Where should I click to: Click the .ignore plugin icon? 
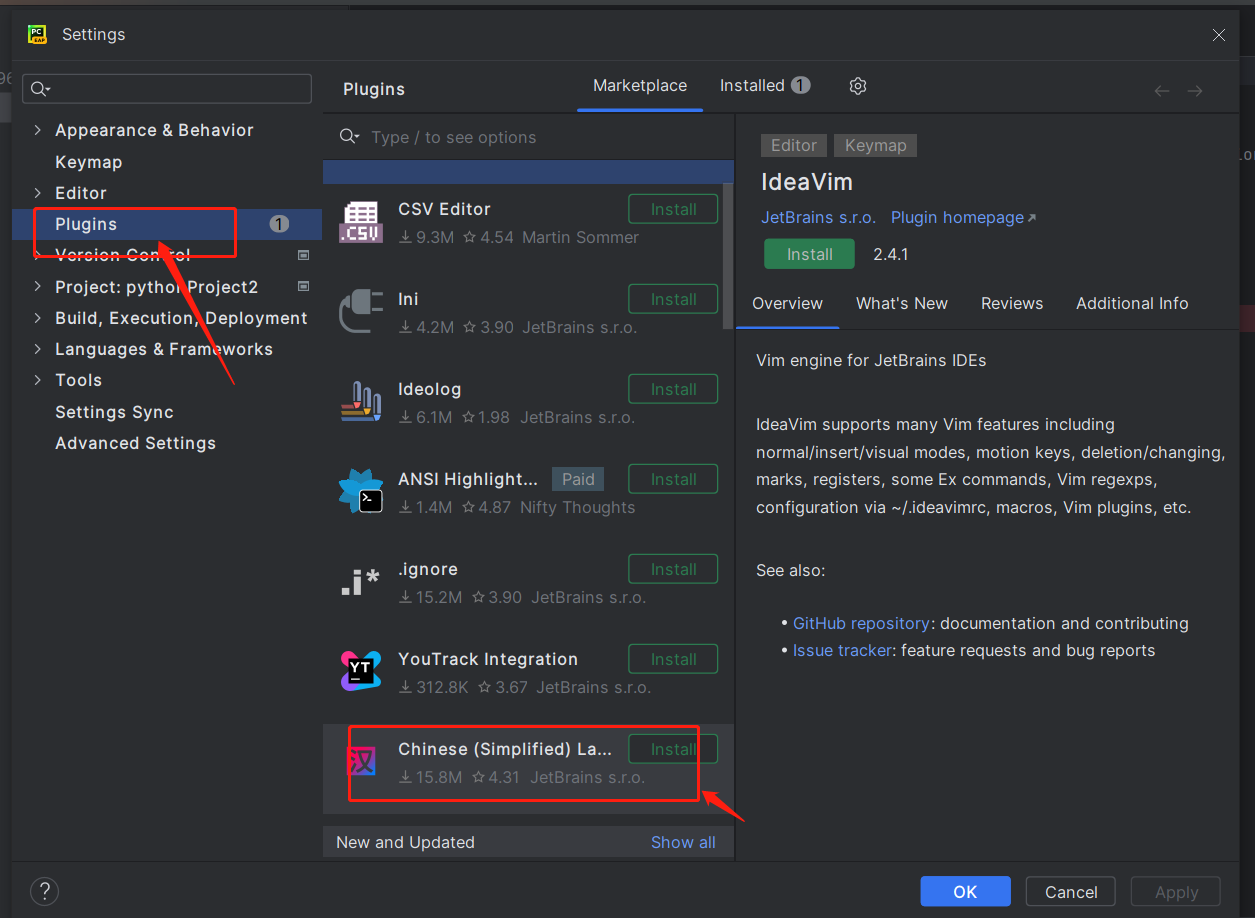tap(360, 582)
